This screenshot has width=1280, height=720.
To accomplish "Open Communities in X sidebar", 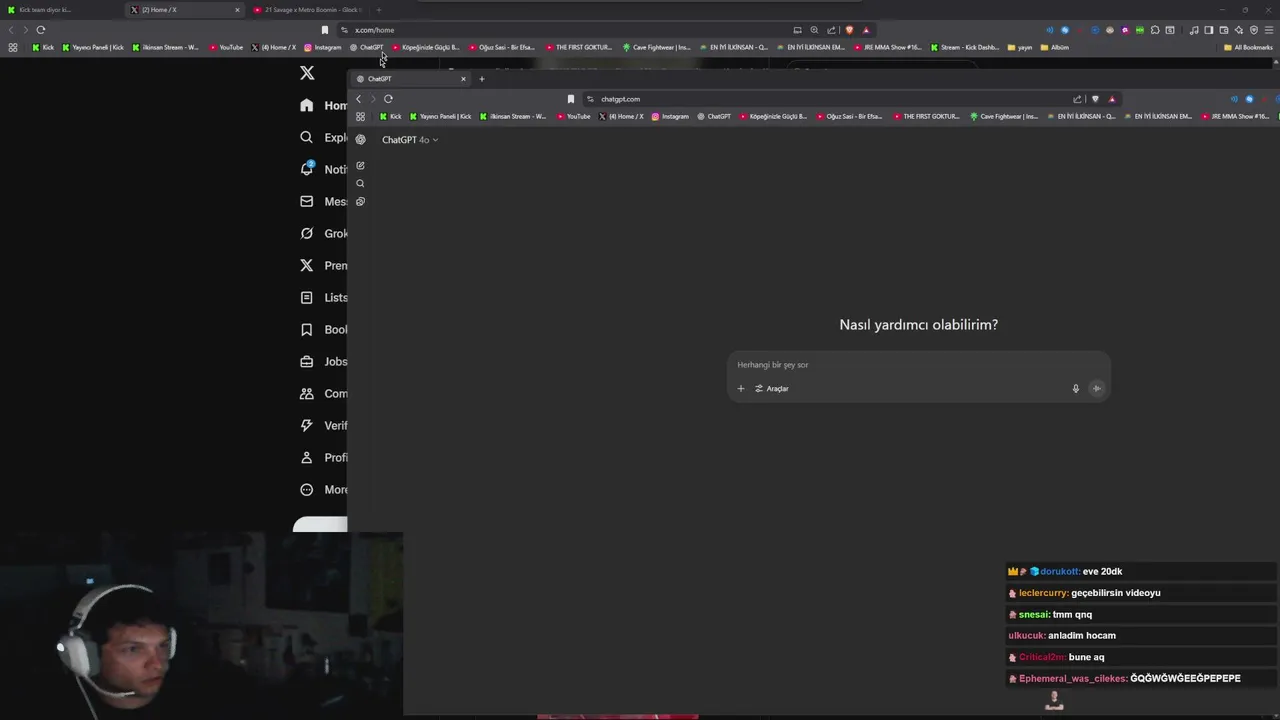I will pyautogui.click(x=323, y=393).
